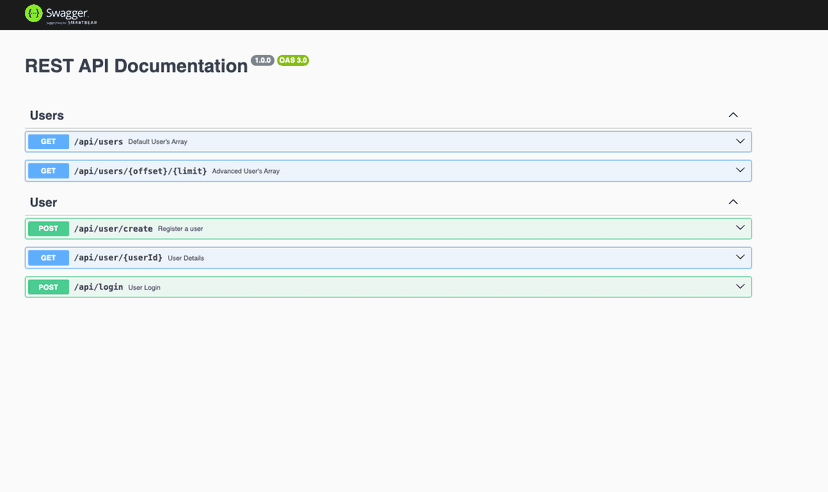Click the OAS 3.0 badge
Screen dimensions: 828x492
(x=293, y=61)
